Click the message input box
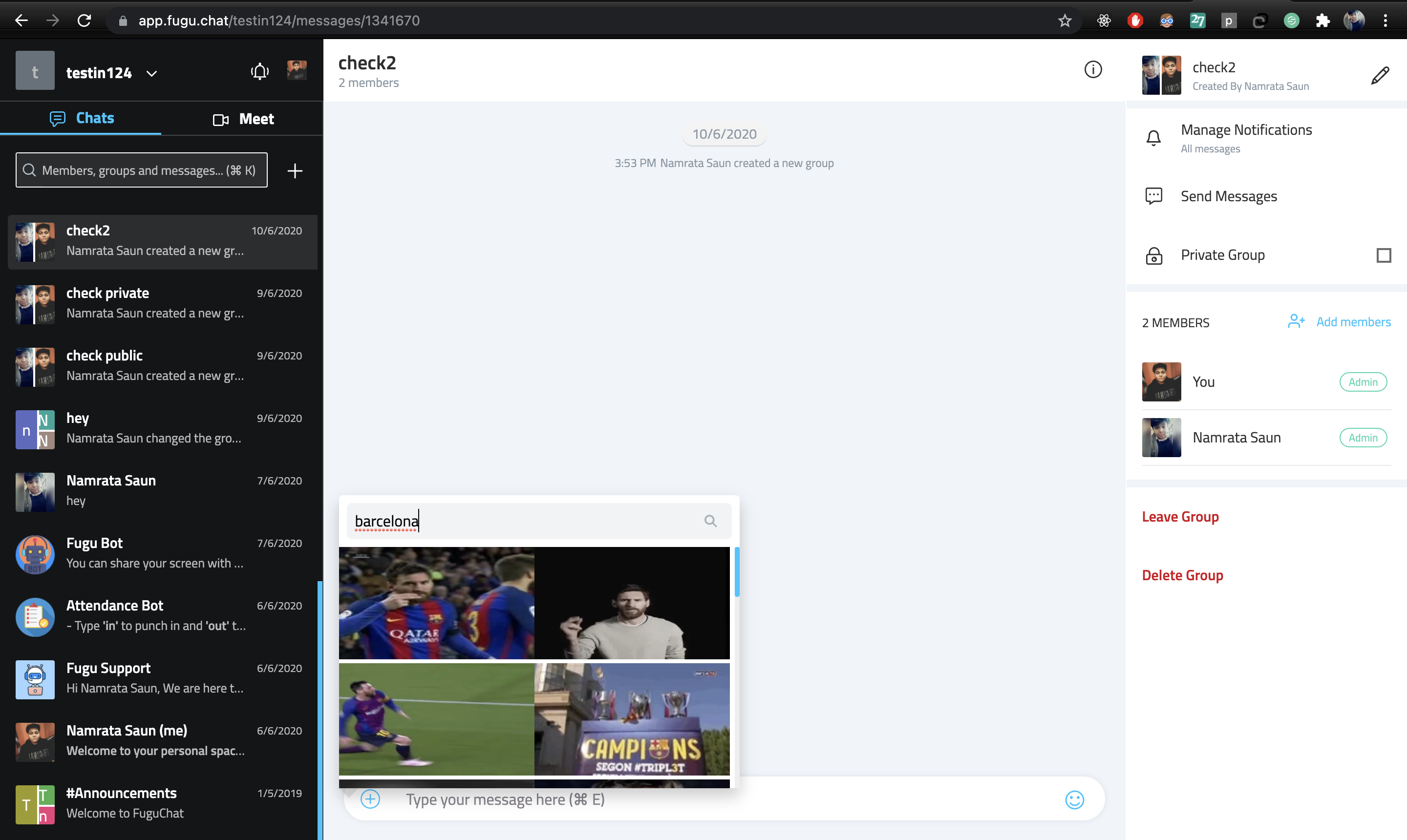The height and width of the screenshot is (840, 1407). coord(724,799)
